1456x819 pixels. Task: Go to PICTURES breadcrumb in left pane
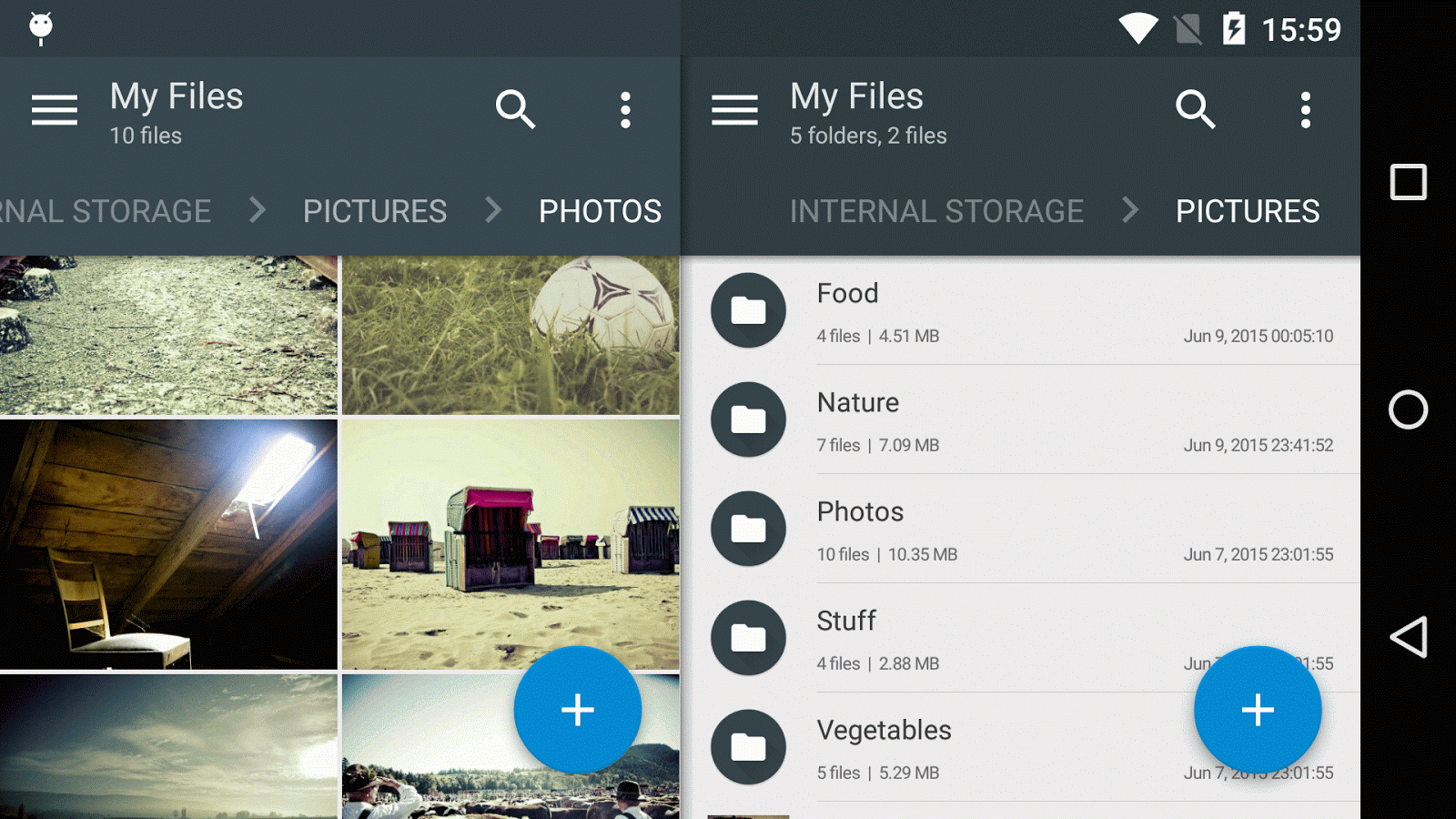pos(375,211)
